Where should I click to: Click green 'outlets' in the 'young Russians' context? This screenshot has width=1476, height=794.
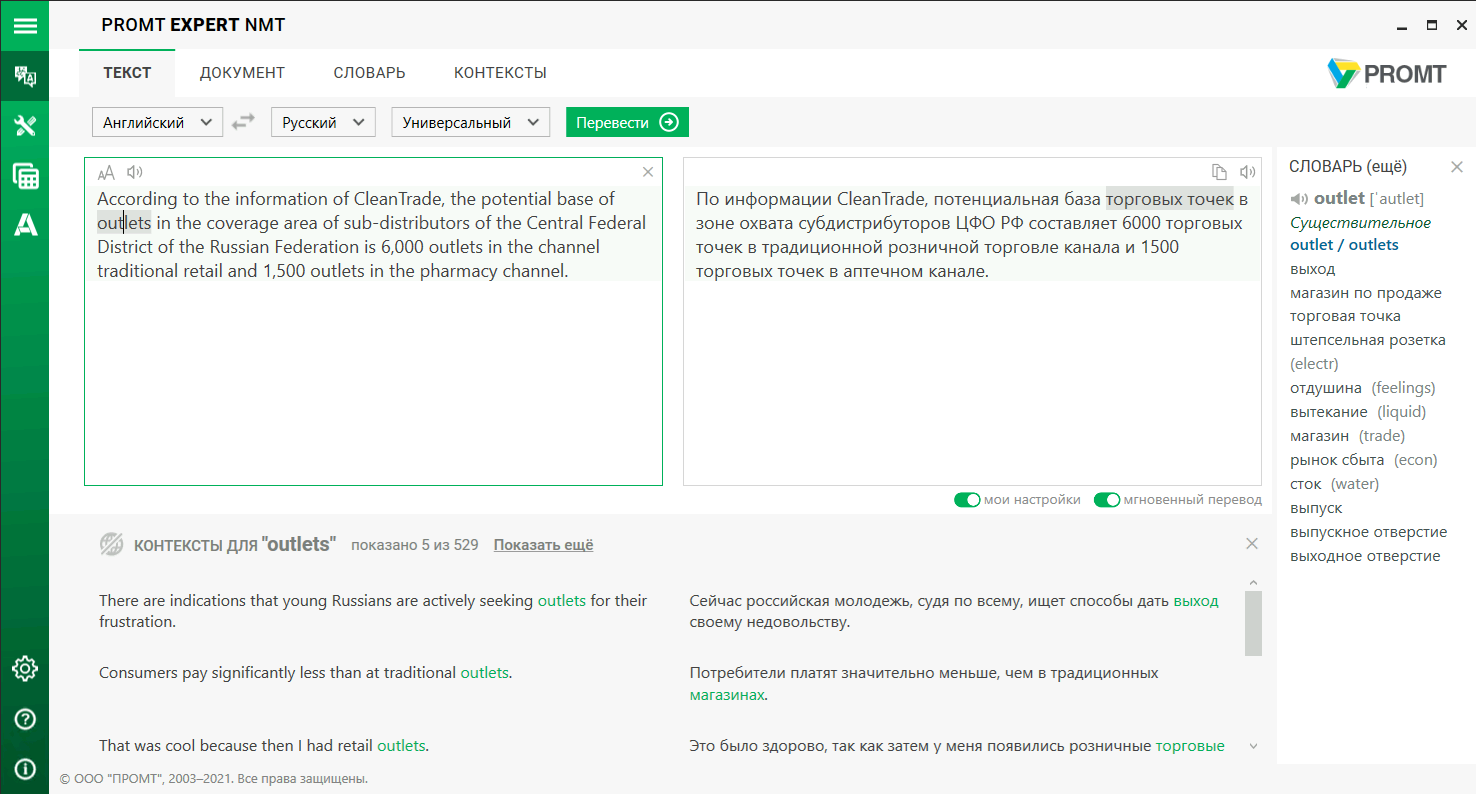(562, 601)
